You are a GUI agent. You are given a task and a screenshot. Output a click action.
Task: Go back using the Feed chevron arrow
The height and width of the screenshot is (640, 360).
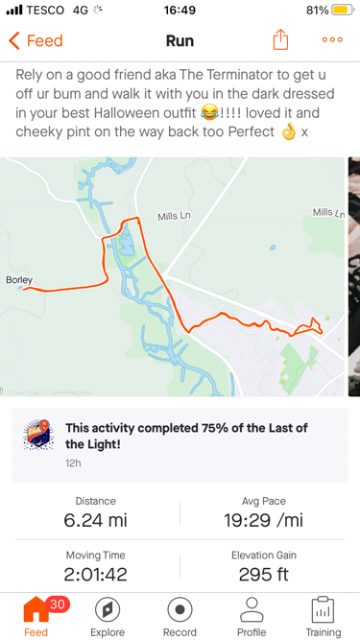point(14,41)
